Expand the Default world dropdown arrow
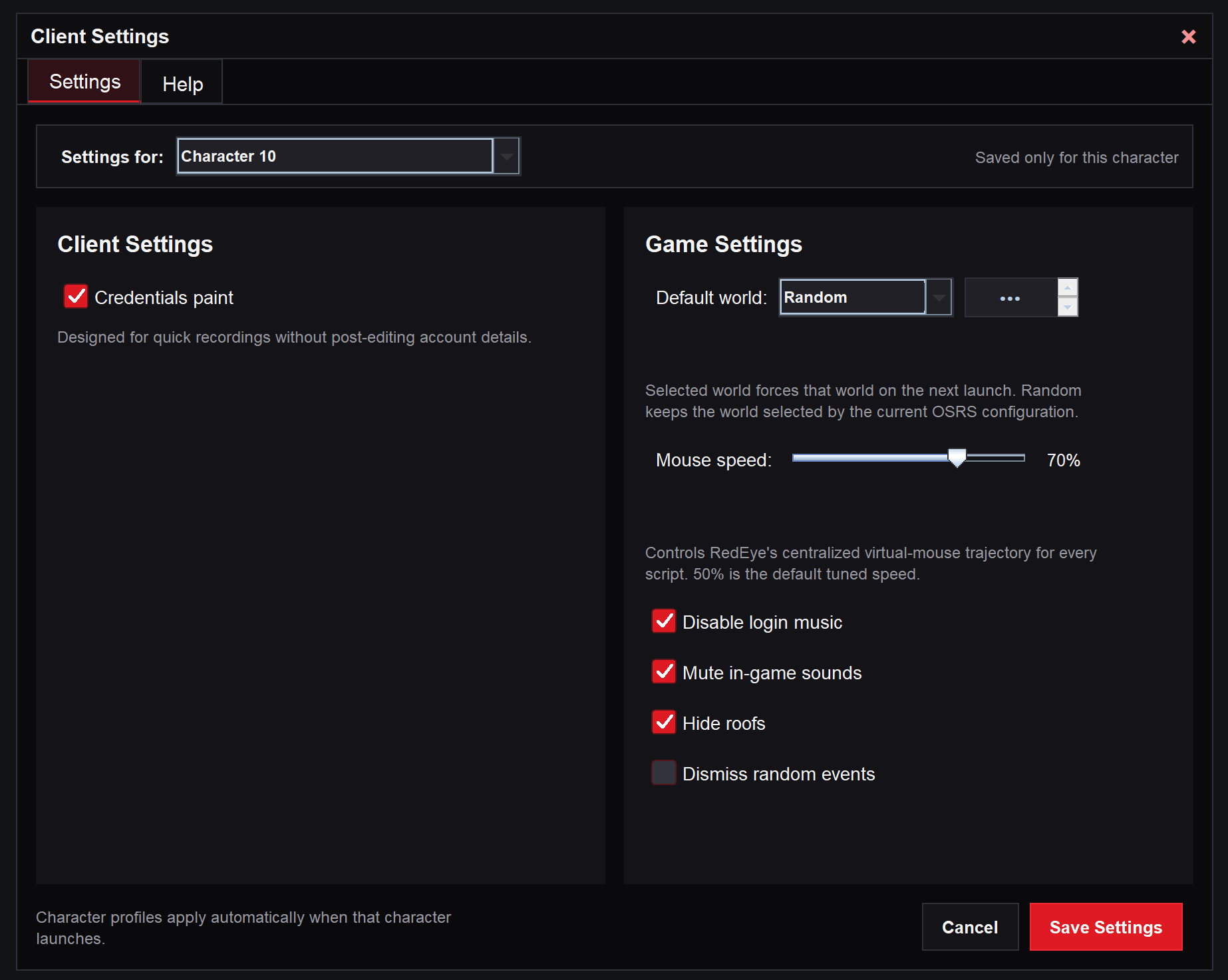The height and width of the screenshot is (980, 1228). [939, 297]
